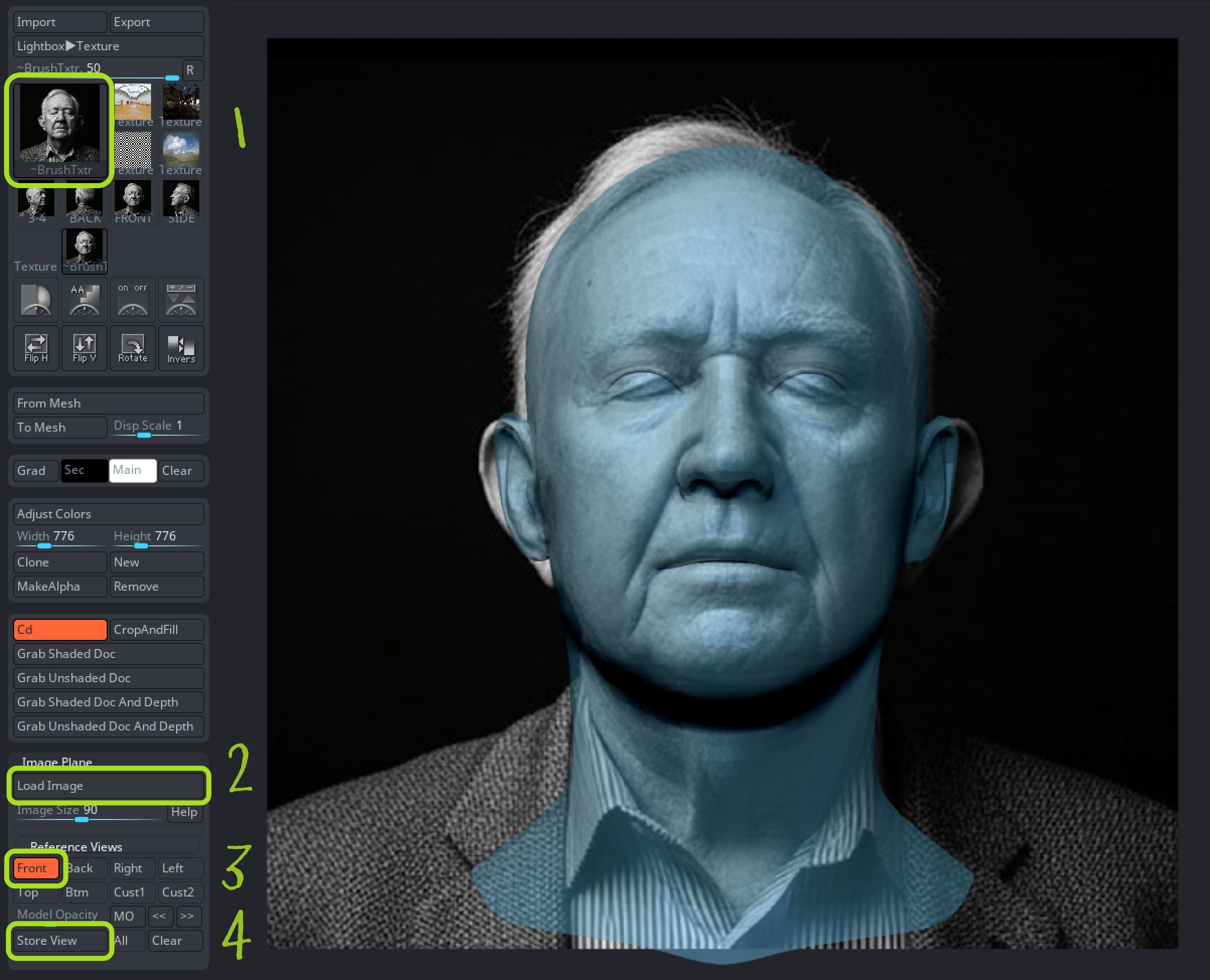Open Lightbox Texture browser
1210x980 pixels.
point(108,46)
